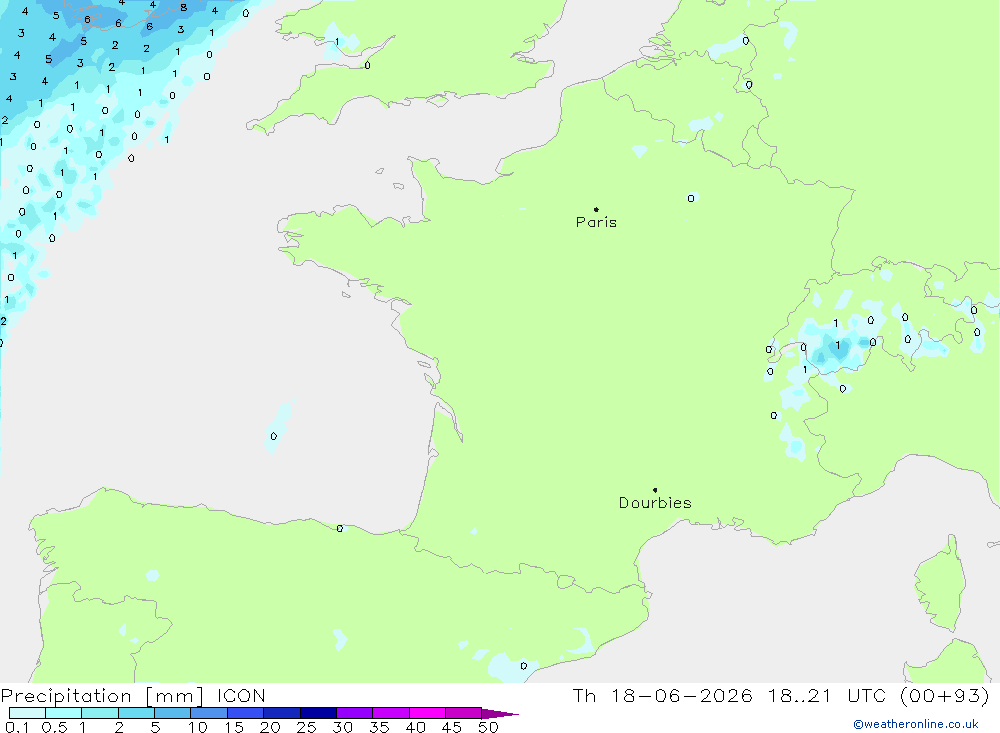The height and width of the screenshot is (733, 1000).
Task: Click the '(00+93)' forecast offset text
Action: (x=945, y=696)
